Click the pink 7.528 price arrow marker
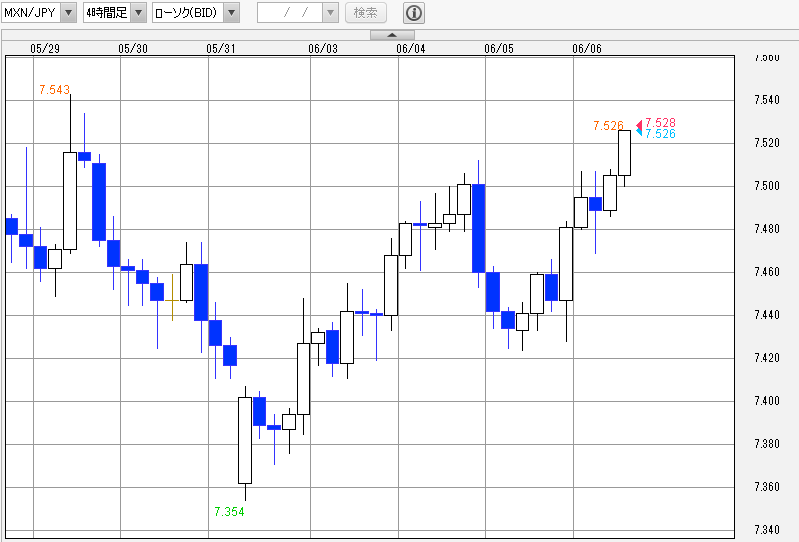The width and height of the screenshot is (799, 542). pyautogui.click(x=639, y=123)
